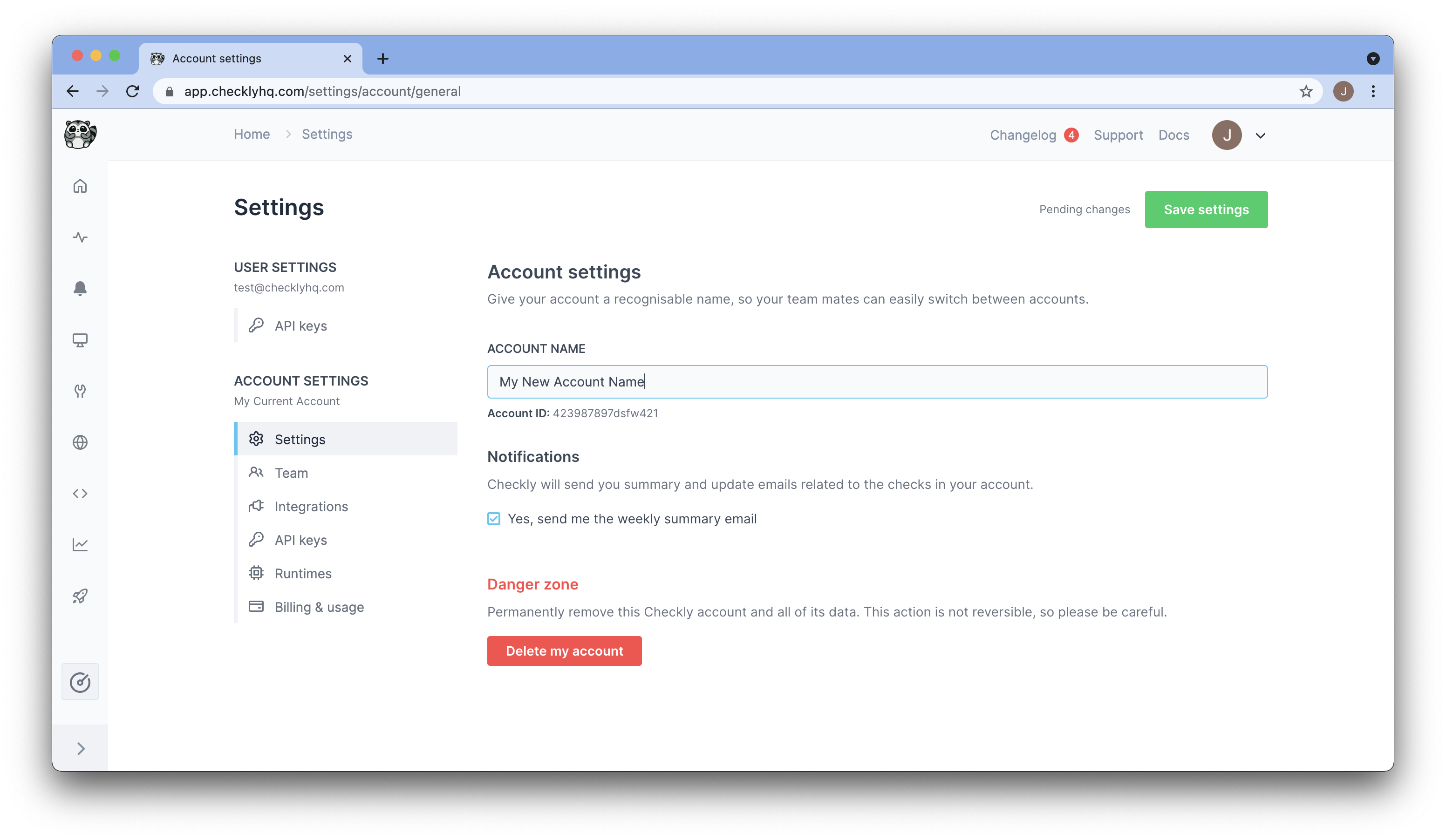
Task: Click the Save settings button
Action: tap(1206, 210)
